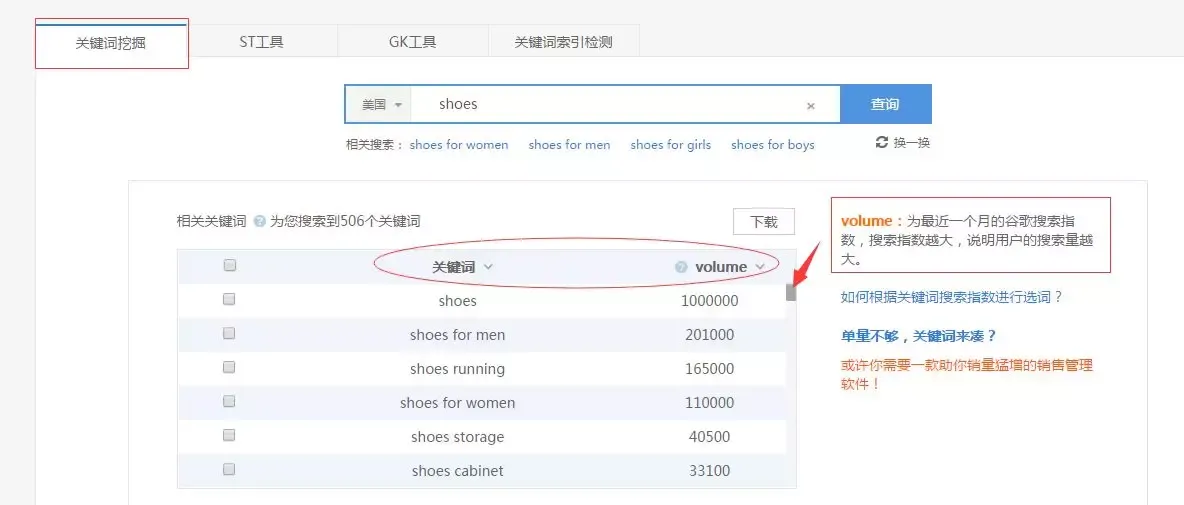The height and width of the screenshot is (505, 1184).
Task: Open the 如何根据关键词搜索指数进行选词 link
Action: [951, 297]
